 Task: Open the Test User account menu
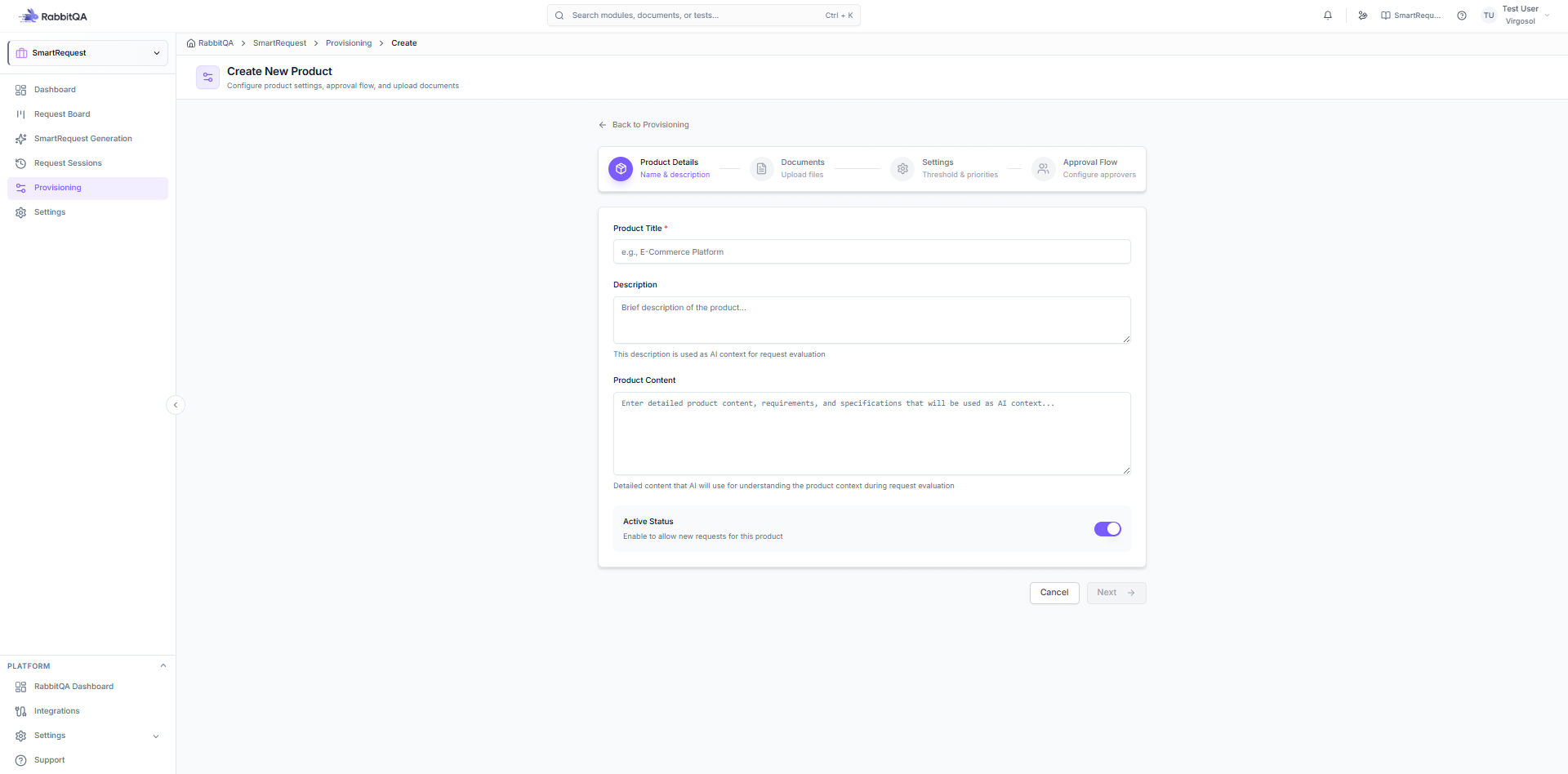(x=1516, y=16)
